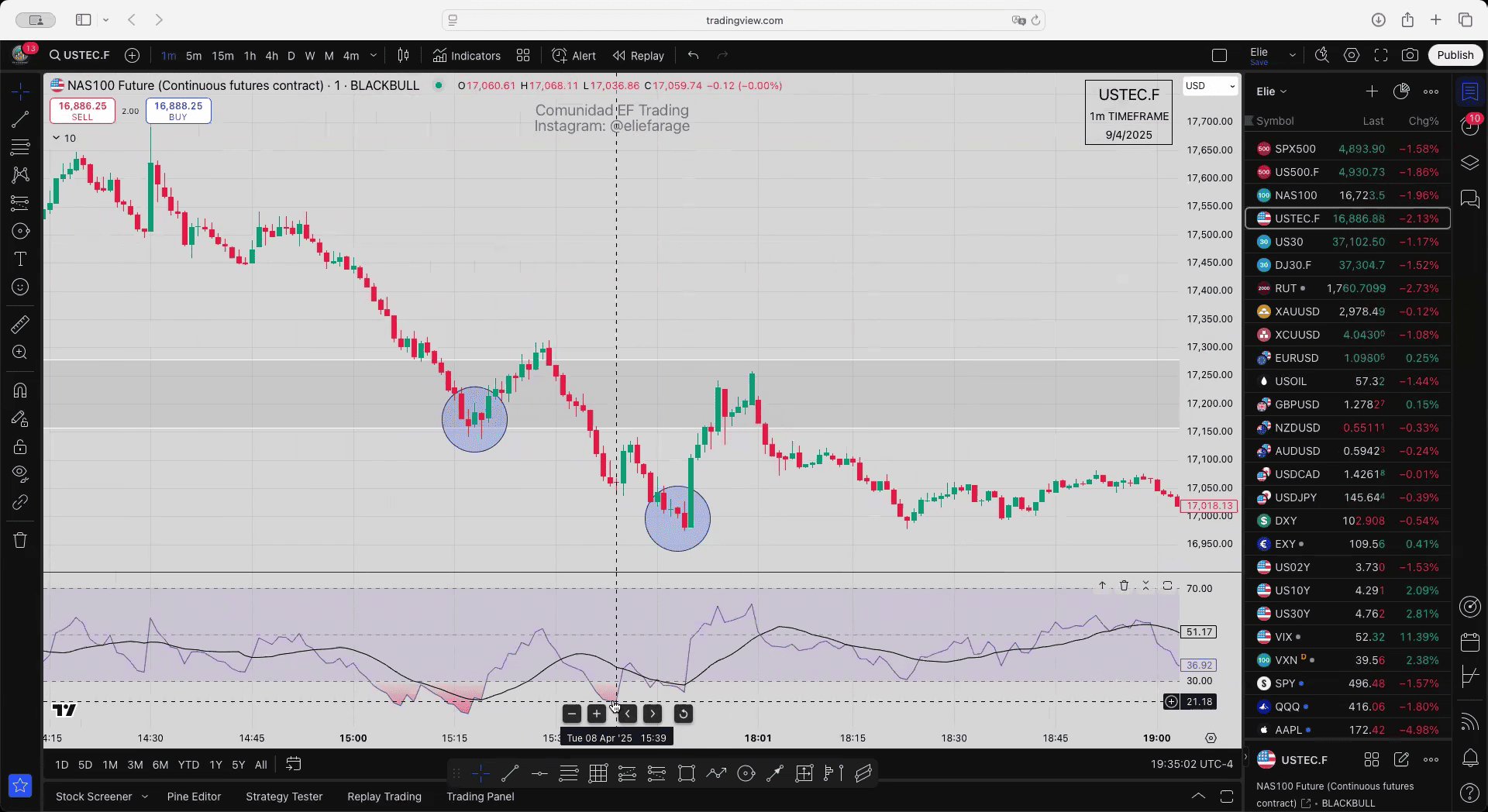Open the forecasting and measurement tools
This screenshot has width=1488, height=812.
click(21, 203)
